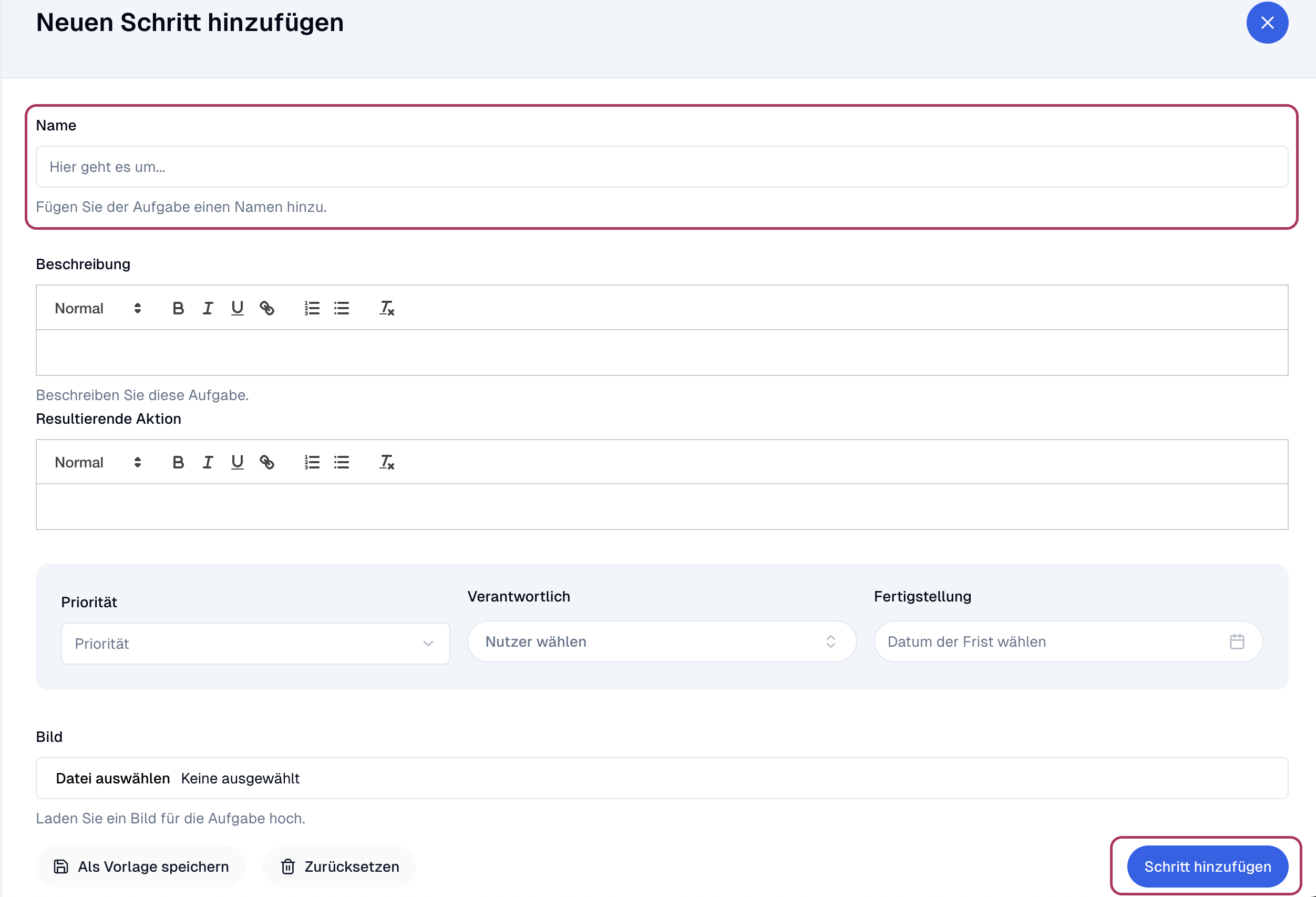Click link icon in Resultierende Aktion toolbar
The image size is (1316, 897).
pos(266,462)
